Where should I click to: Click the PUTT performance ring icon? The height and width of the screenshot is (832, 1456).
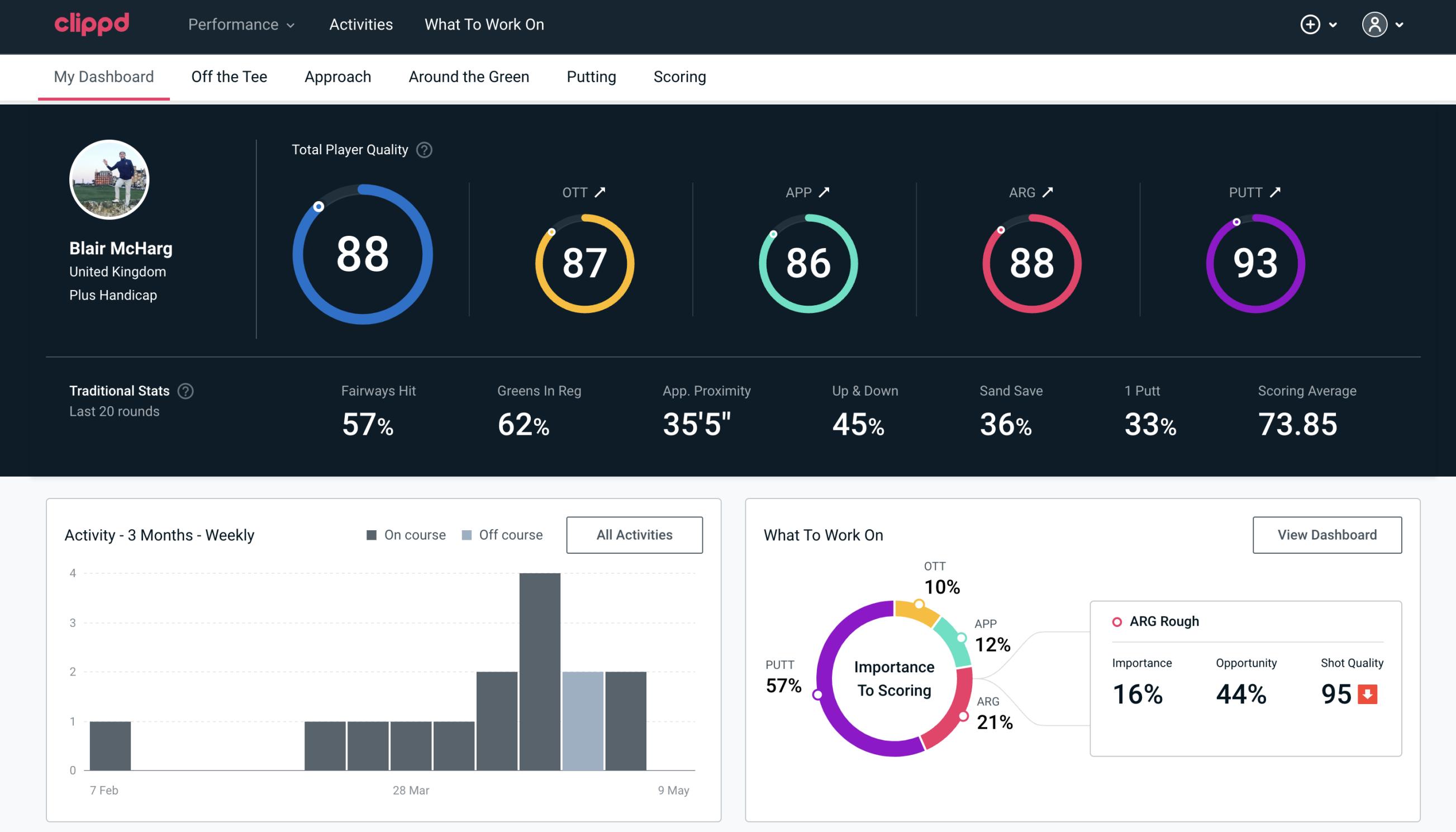click(x=1255, y=262)
